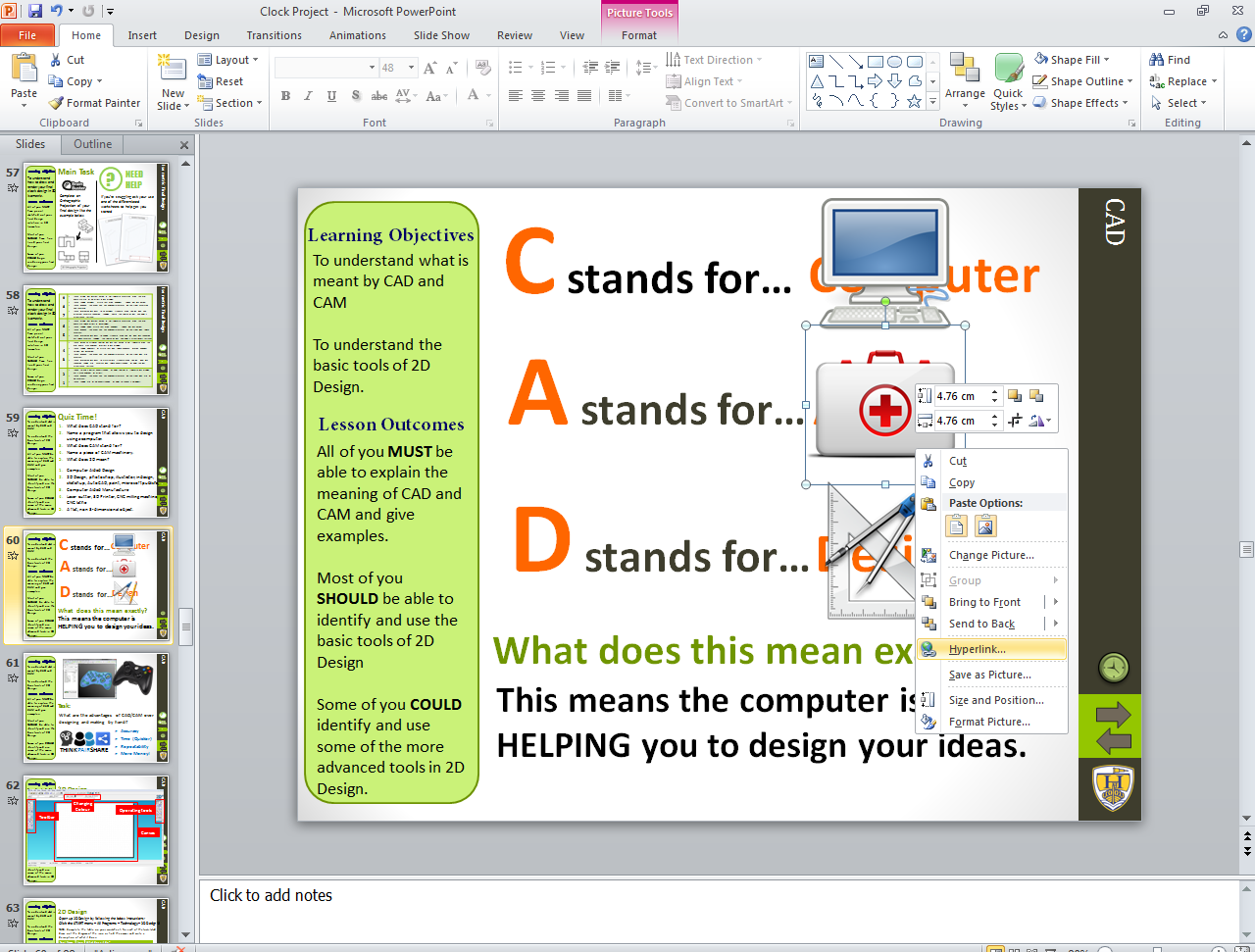Toggle Underline formatting

331,96
